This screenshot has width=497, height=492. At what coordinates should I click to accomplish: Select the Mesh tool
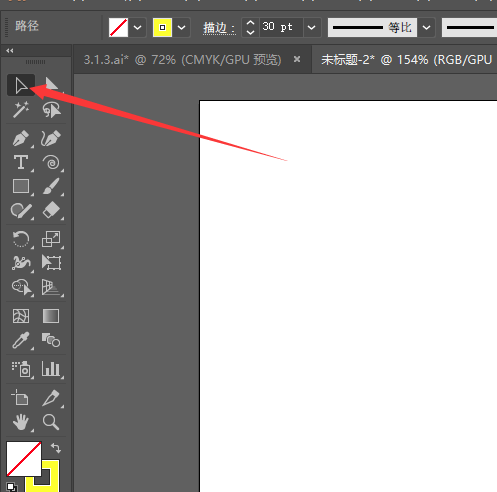pyautogui.click(x=21, y=316)
